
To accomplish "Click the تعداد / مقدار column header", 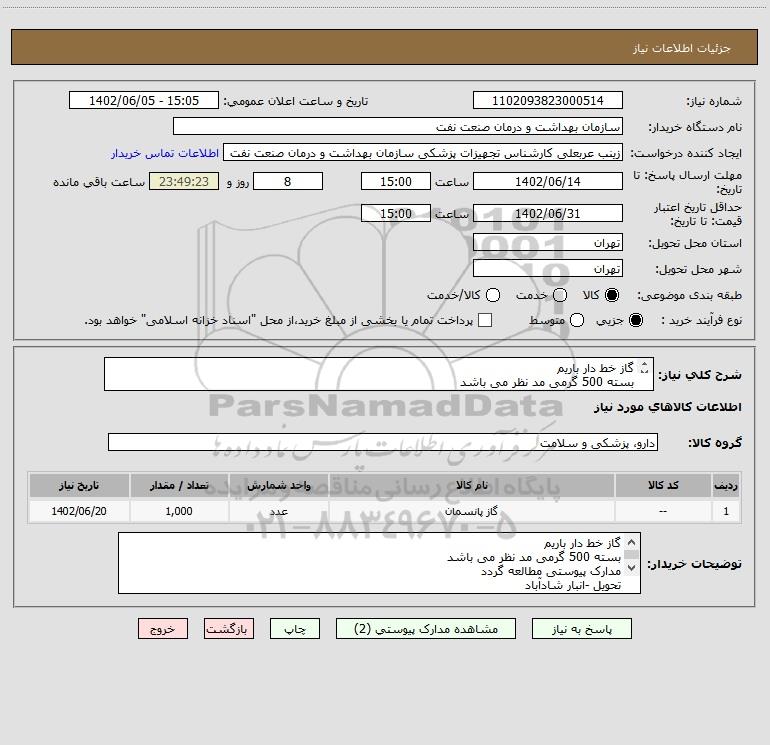I will click(179, 485).
